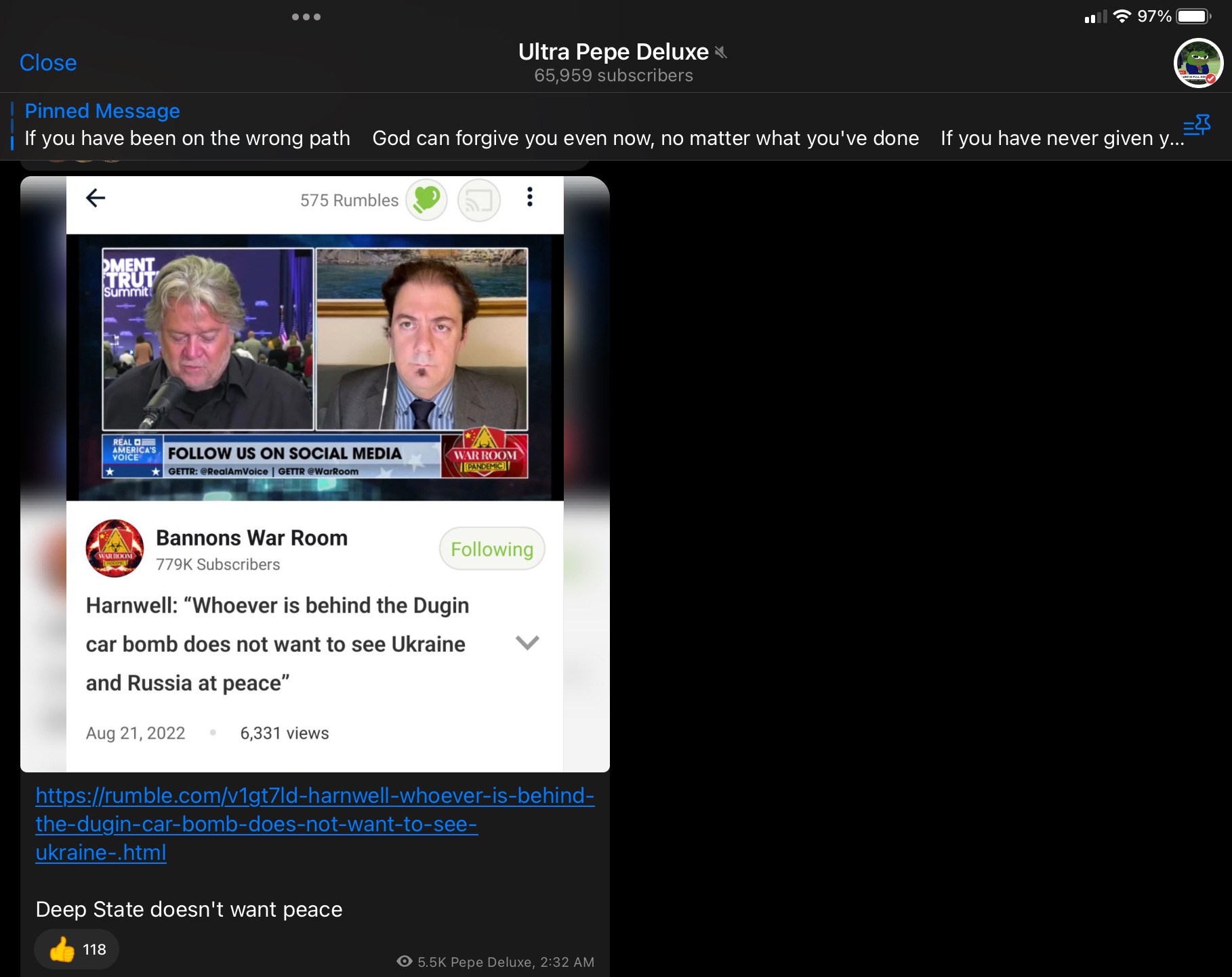
Task: Open pinned messages list icon
Action: click(1197, 125)
